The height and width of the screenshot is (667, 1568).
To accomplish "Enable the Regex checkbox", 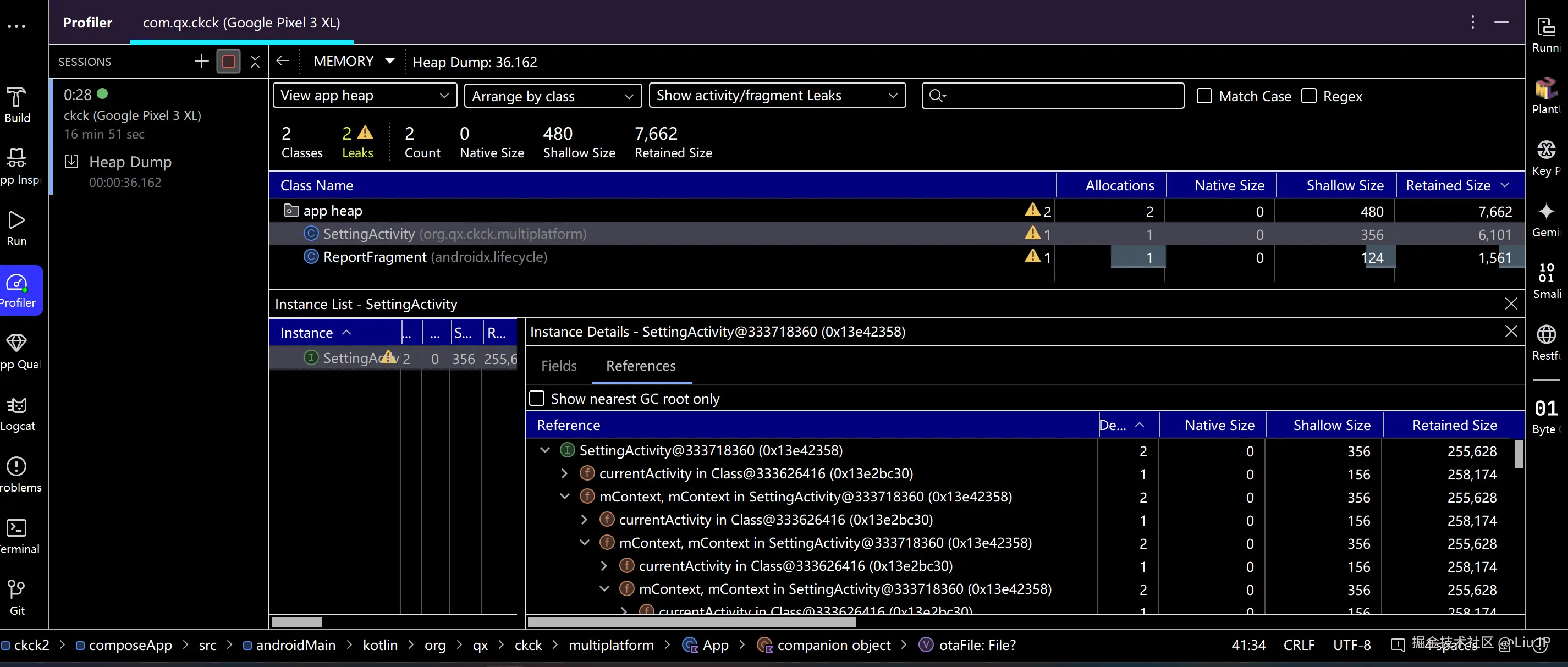I will pos(1309,96).
